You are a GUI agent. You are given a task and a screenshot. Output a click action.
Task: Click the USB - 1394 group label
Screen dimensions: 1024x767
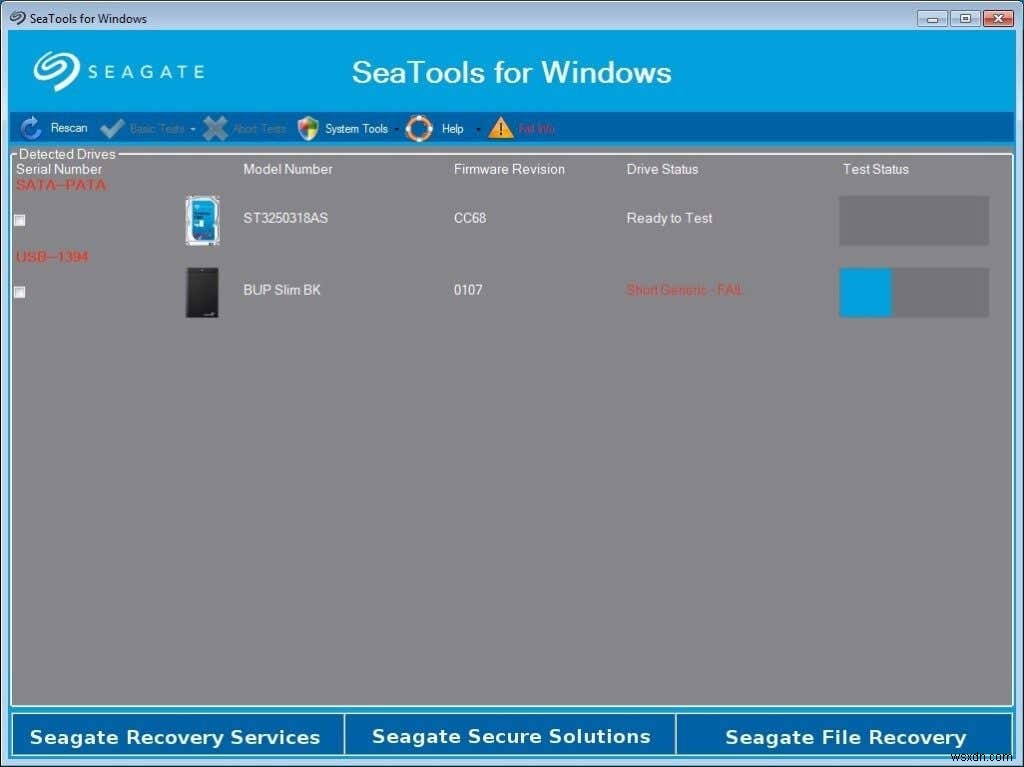point(52,257)
